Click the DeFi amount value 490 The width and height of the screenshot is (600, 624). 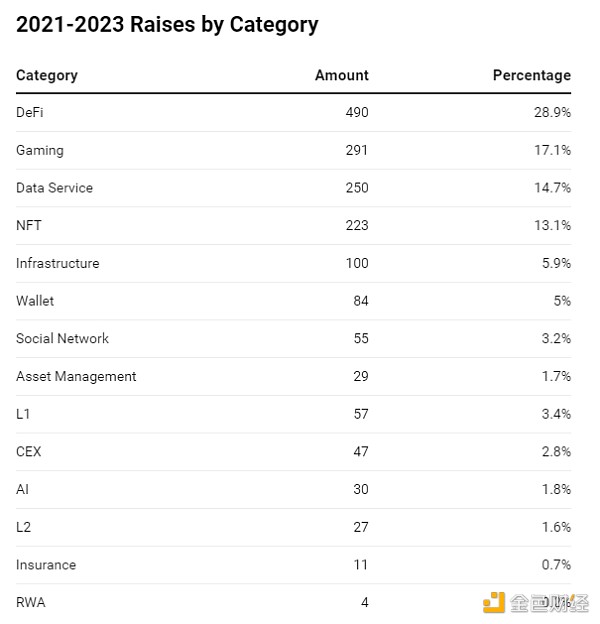point(356,113)
